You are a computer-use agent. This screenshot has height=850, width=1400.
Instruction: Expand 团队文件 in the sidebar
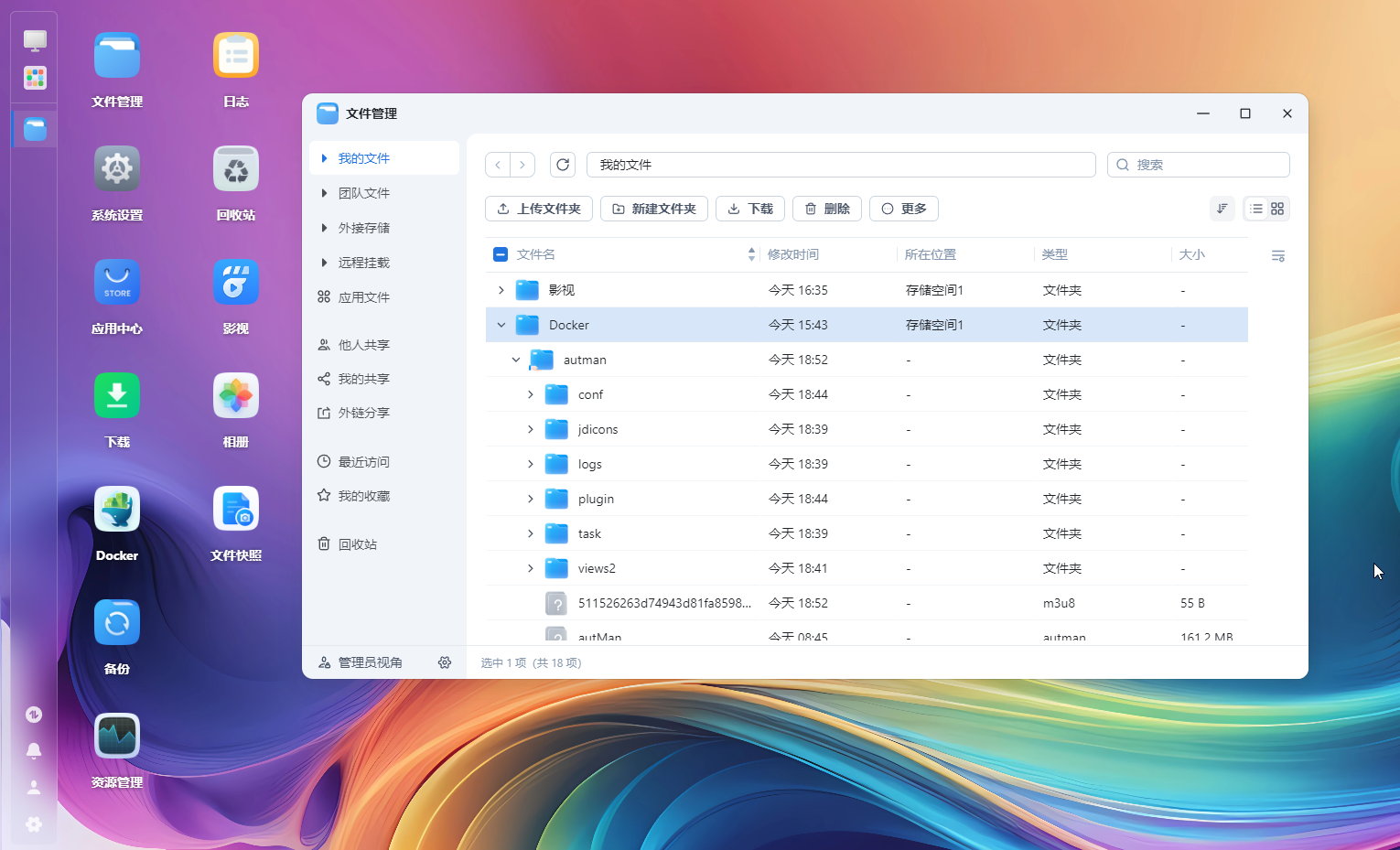324,193
